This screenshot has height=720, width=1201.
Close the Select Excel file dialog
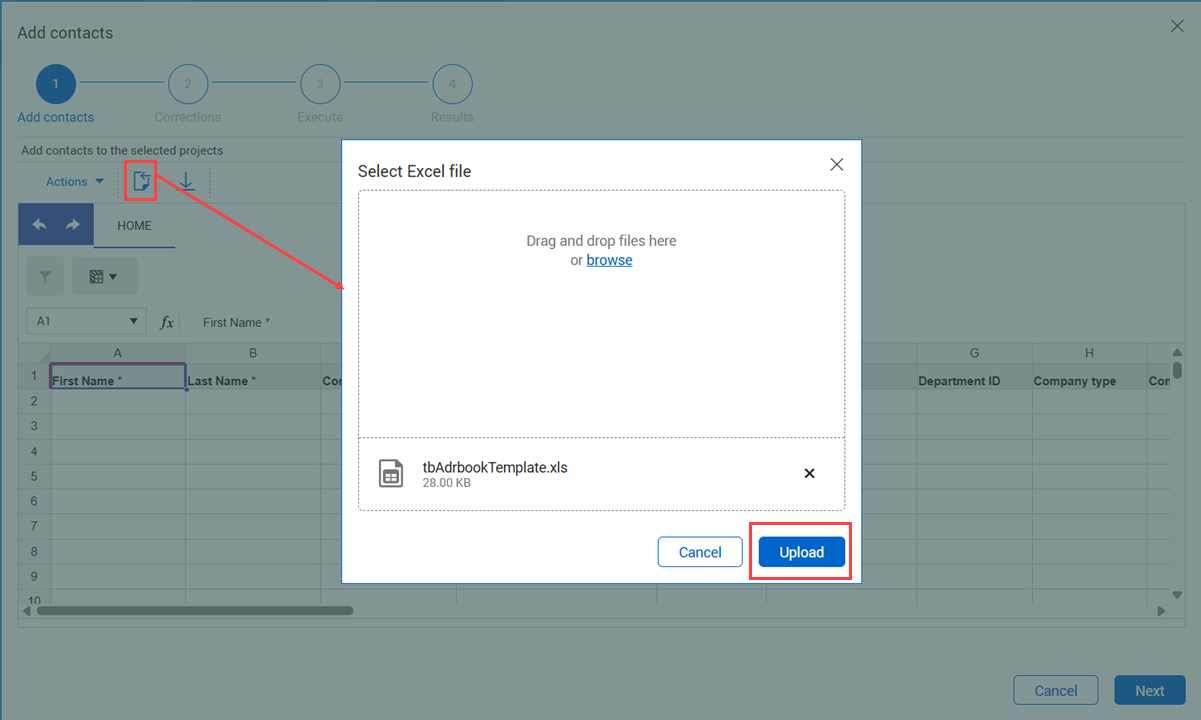(x=837, y=165)
